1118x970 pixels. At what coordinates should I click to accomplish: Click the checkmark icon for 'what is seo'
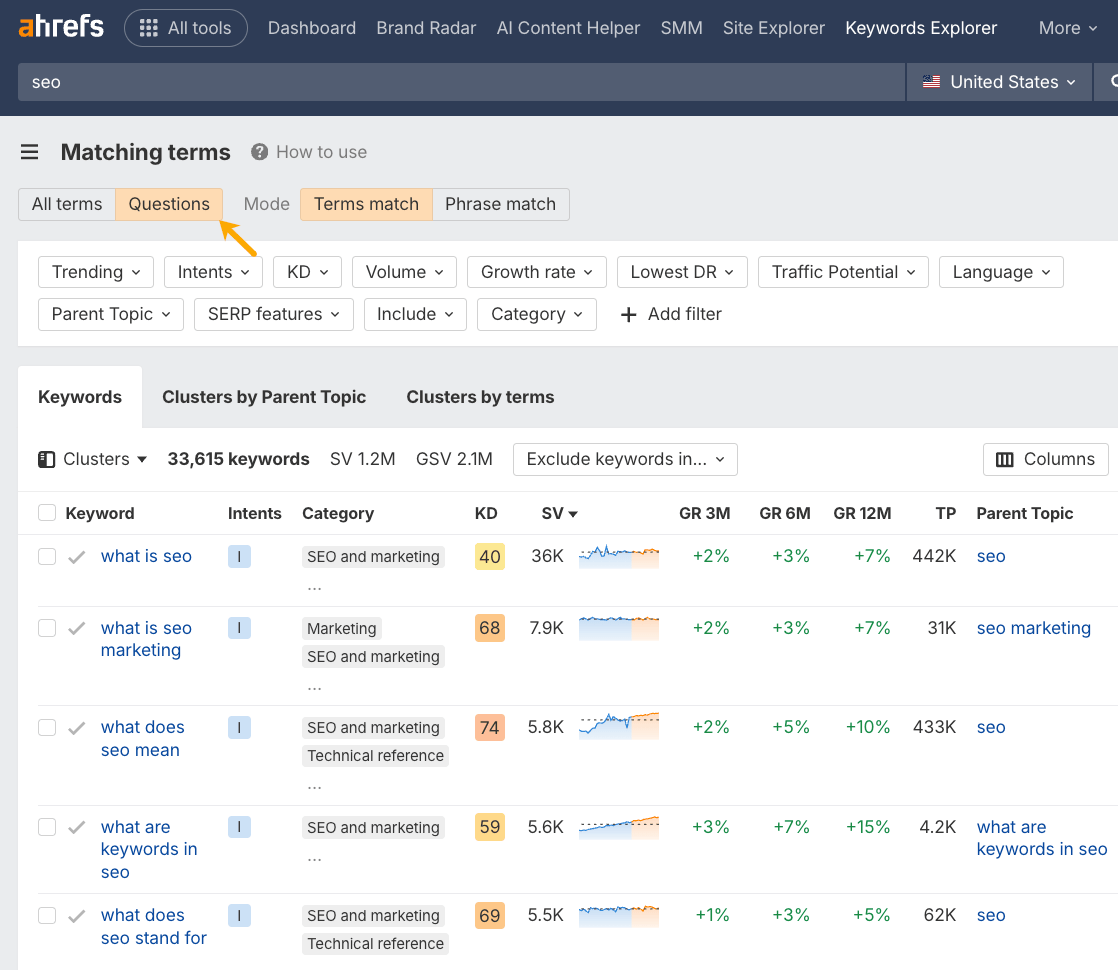pos(76,557)
